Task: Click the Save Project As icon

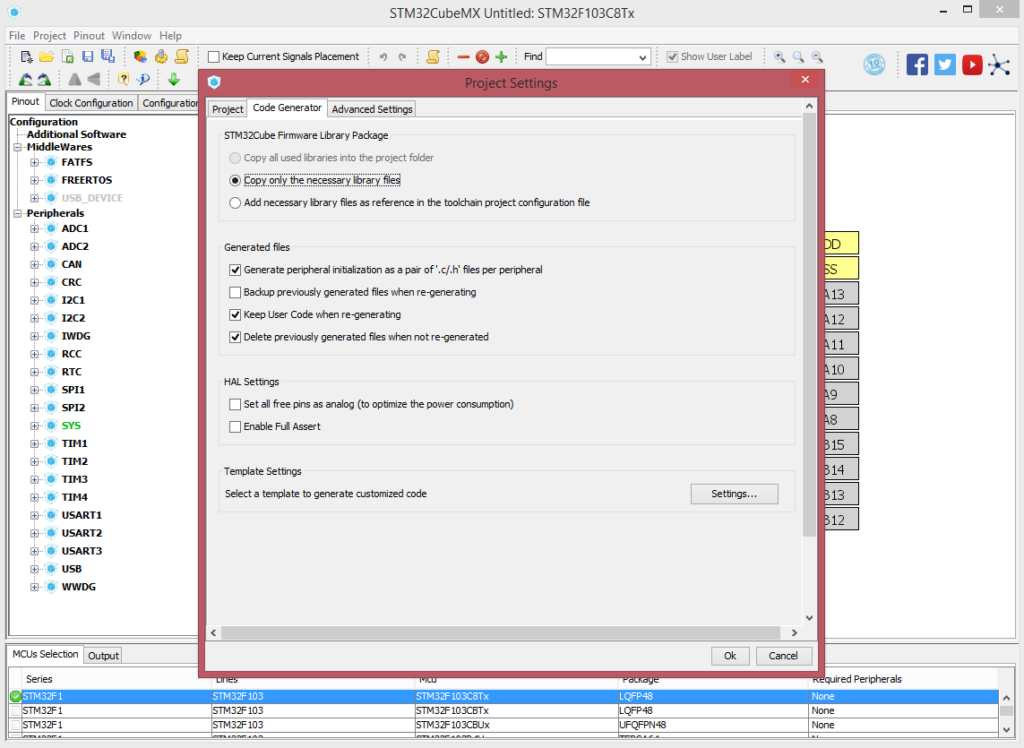Action: 108,57
